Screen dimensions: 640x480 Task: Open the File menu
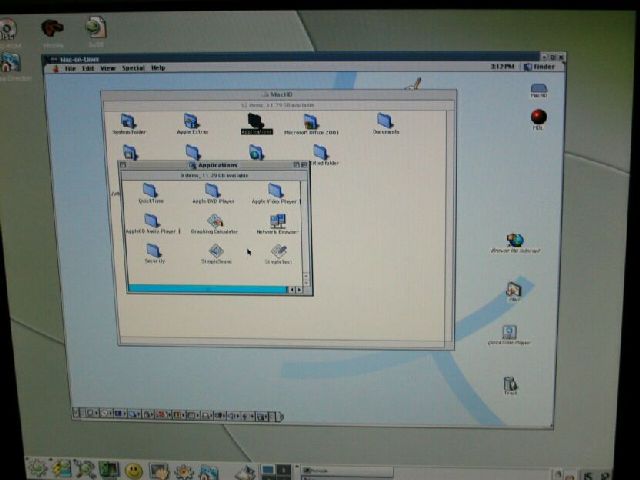(70, 68)
